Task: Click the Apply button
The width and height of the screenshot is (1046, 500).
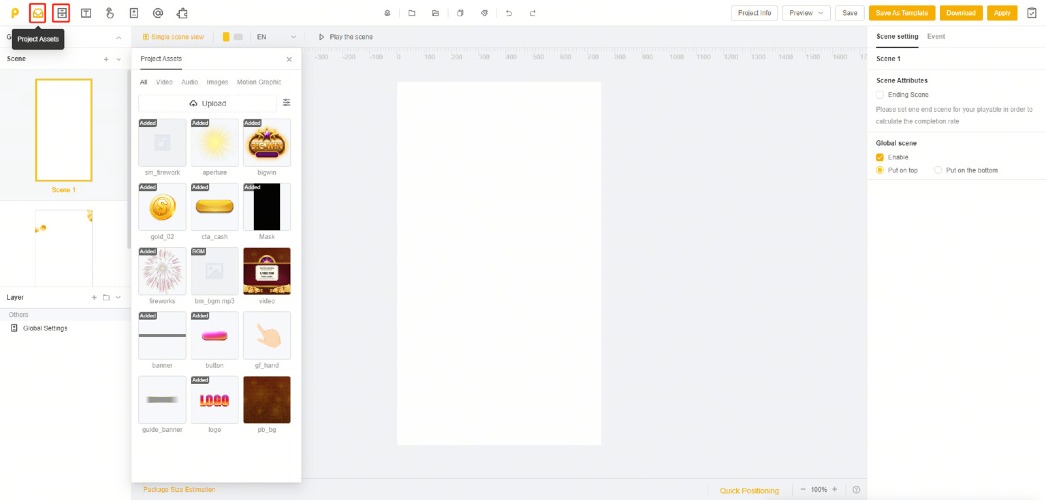Action: point(1002,13)
